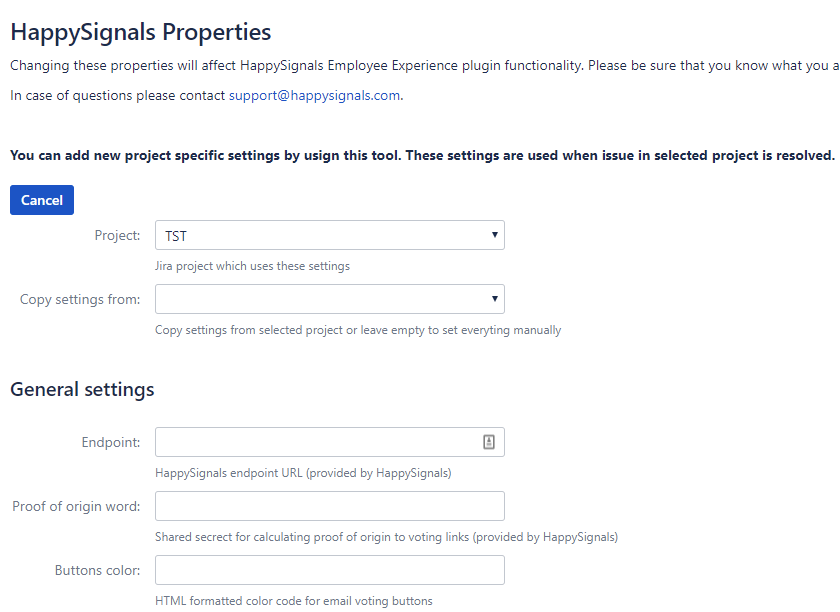Click the blue Cancel button
The width and height of the screenshot is (840, 612).
(42, 200)
